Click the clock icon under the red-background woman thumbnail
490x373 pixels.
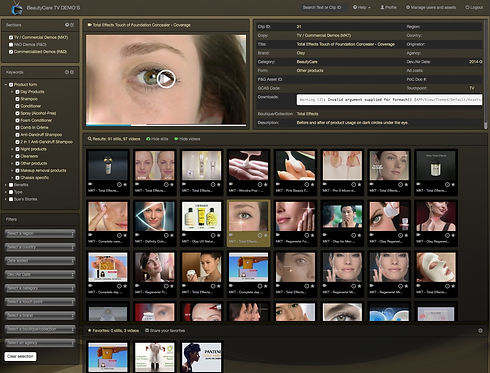[447, 235]
